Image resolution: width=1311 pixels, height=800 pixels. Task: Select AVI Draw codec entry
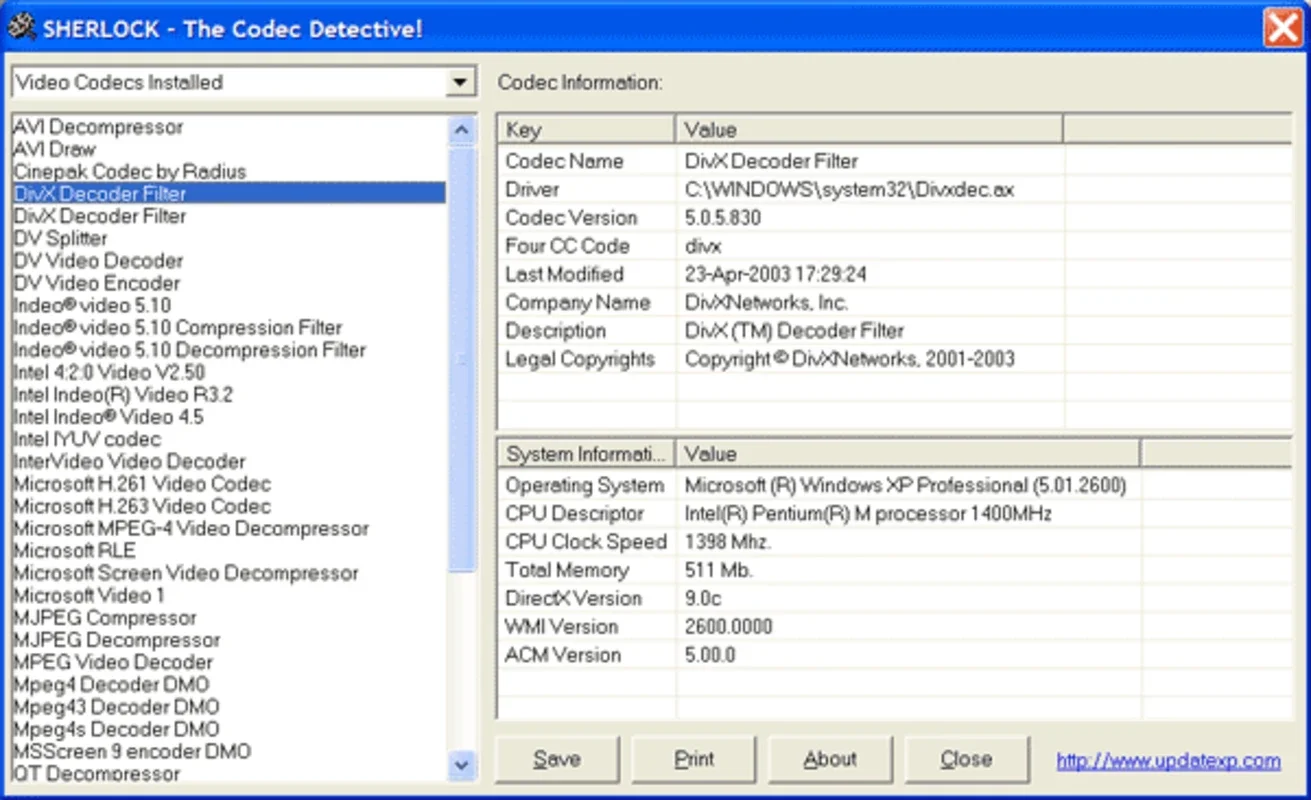coord(229,149)
